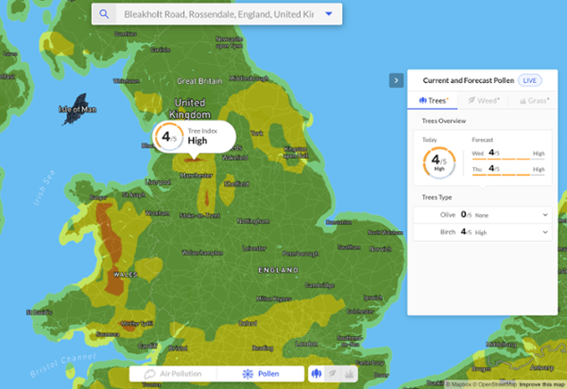
Task: Click the Tree Index High popup
Action: 195,137
